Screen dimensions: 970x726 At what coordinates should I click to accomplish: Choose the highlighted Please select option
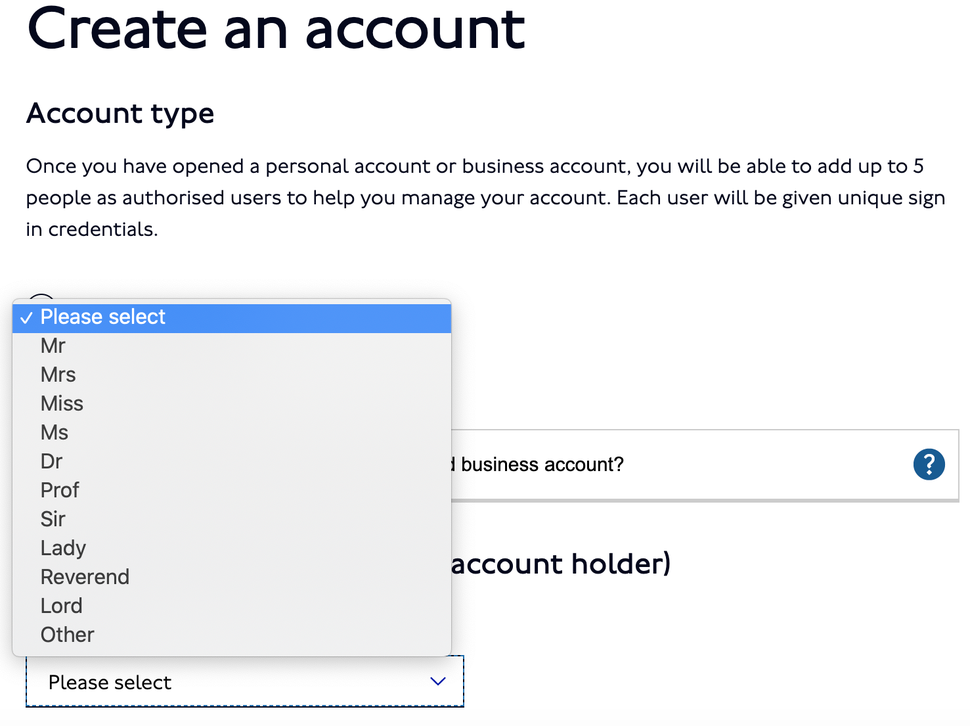[232, 317]
